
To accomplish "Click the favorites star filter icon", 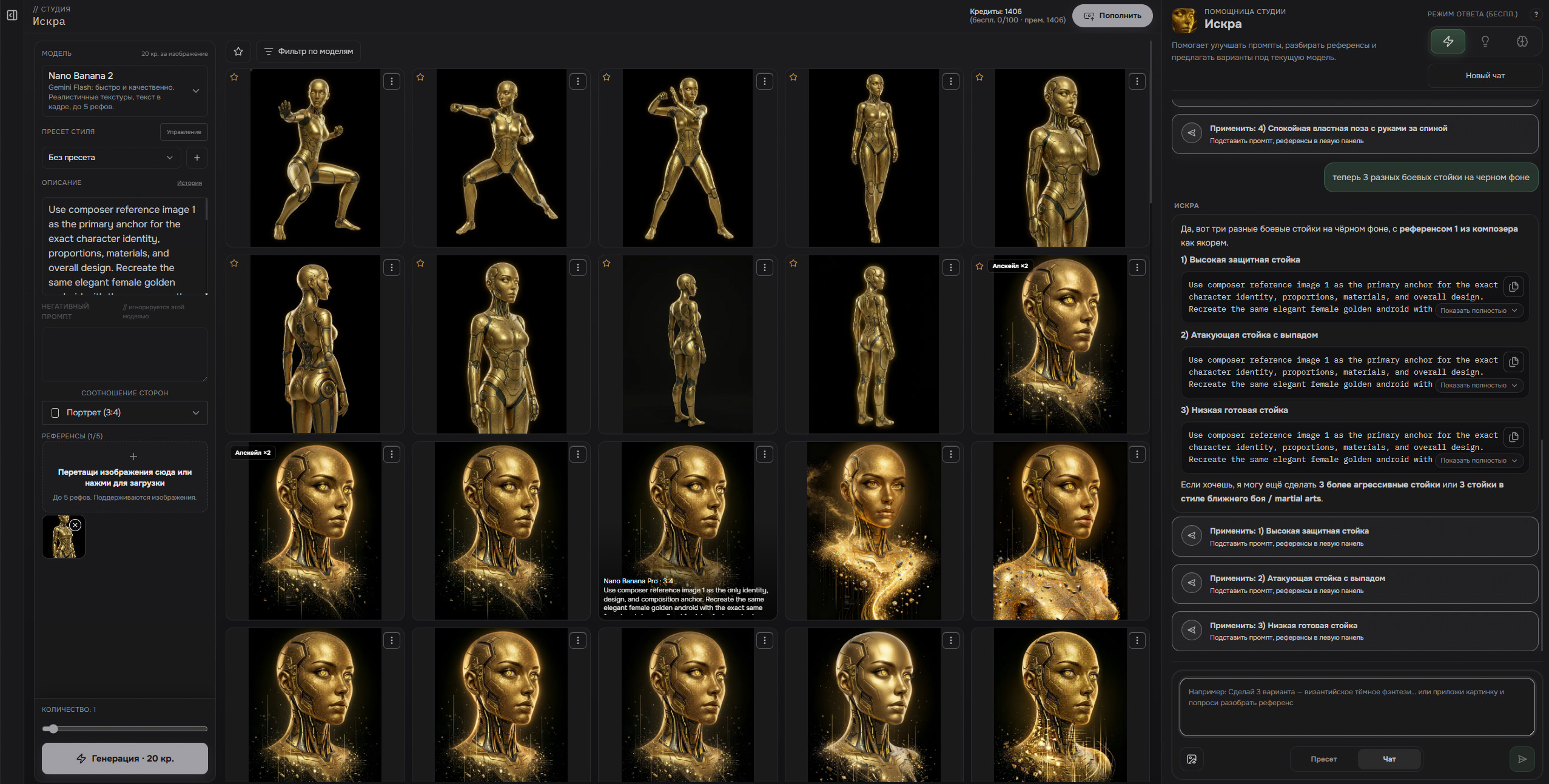I will [238, 52].
